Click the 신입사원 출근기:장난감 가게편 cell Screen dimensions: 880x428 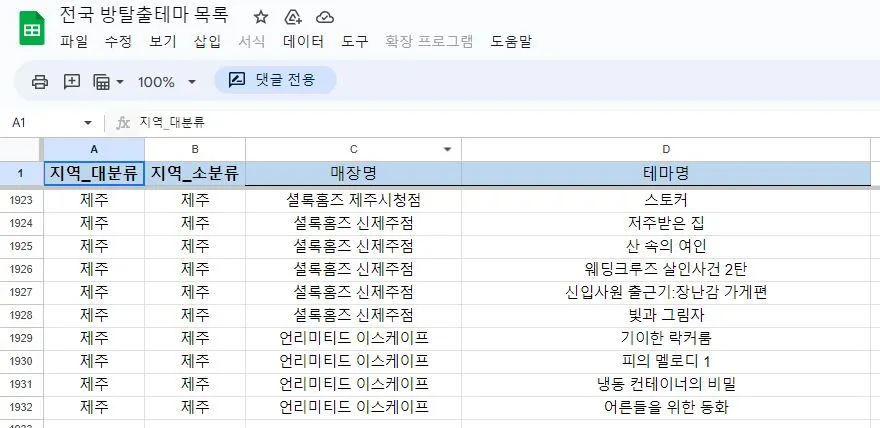point(666,293)
